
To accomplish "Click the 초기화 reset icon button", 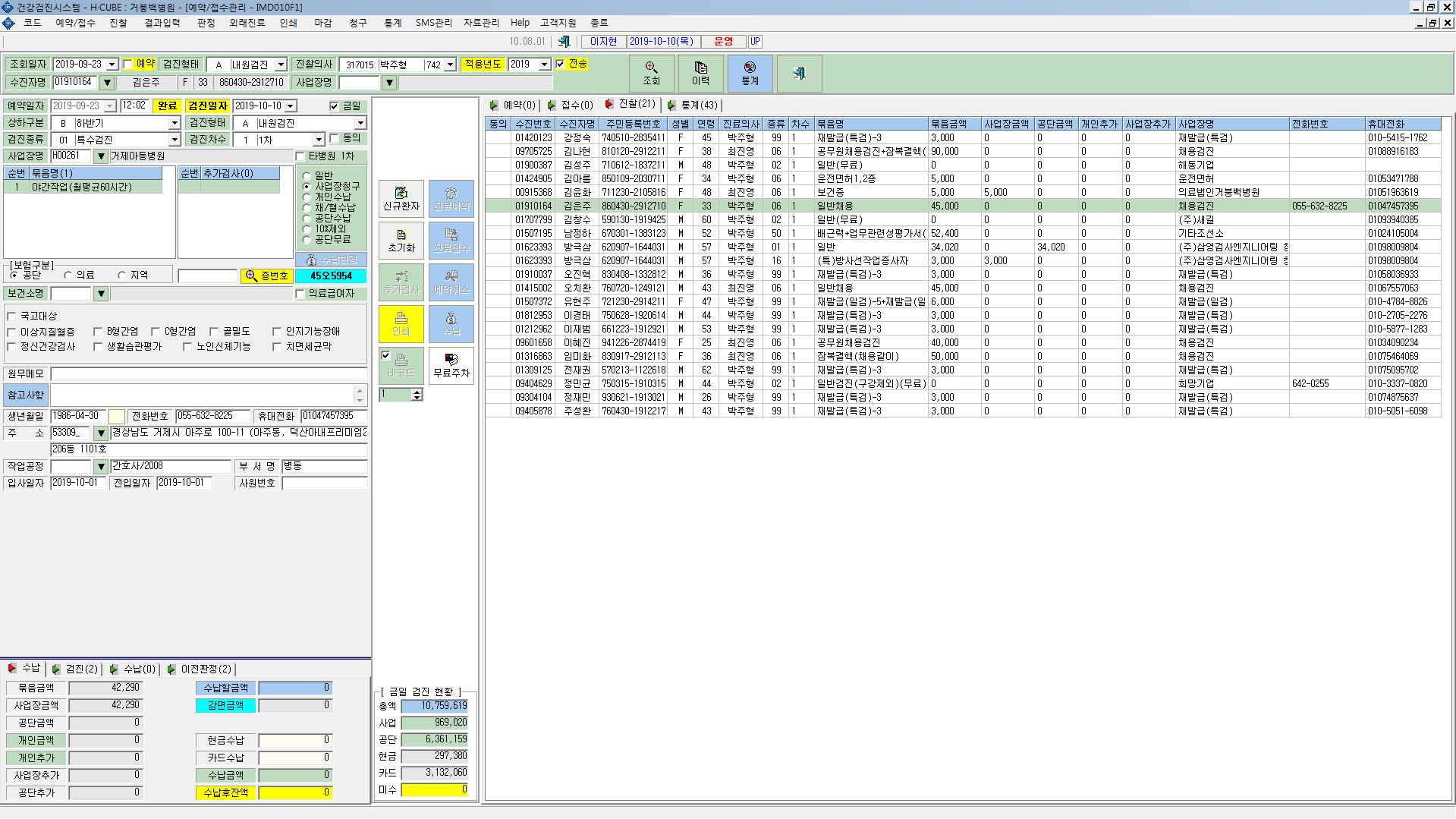I will click(x=401, y=241).
